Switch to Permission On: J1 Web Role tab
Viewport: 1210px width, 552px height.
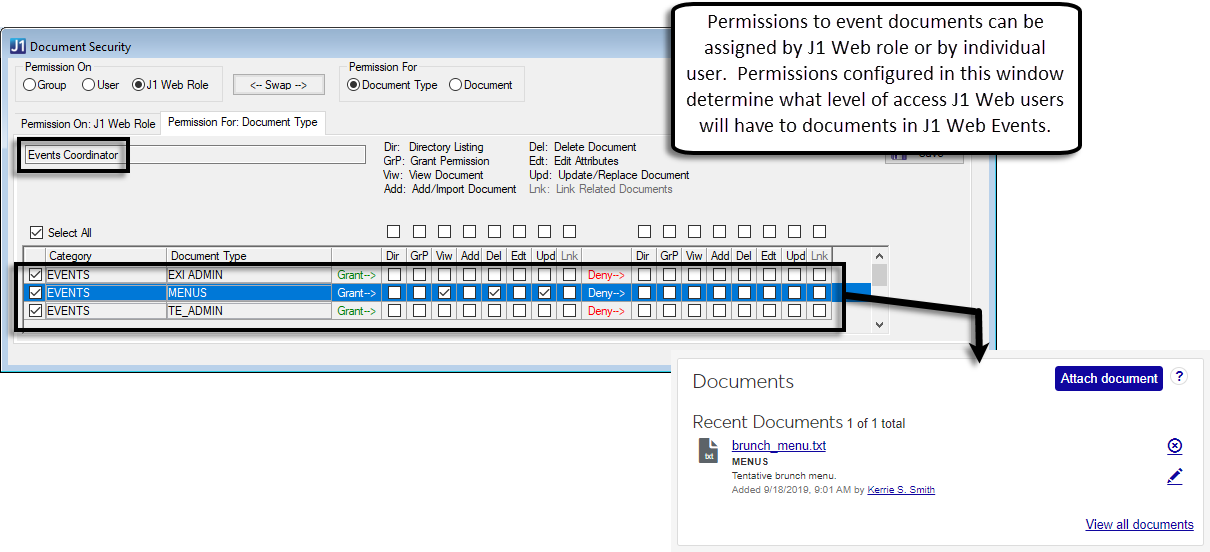pyautogui.click(x=89, y=124)
